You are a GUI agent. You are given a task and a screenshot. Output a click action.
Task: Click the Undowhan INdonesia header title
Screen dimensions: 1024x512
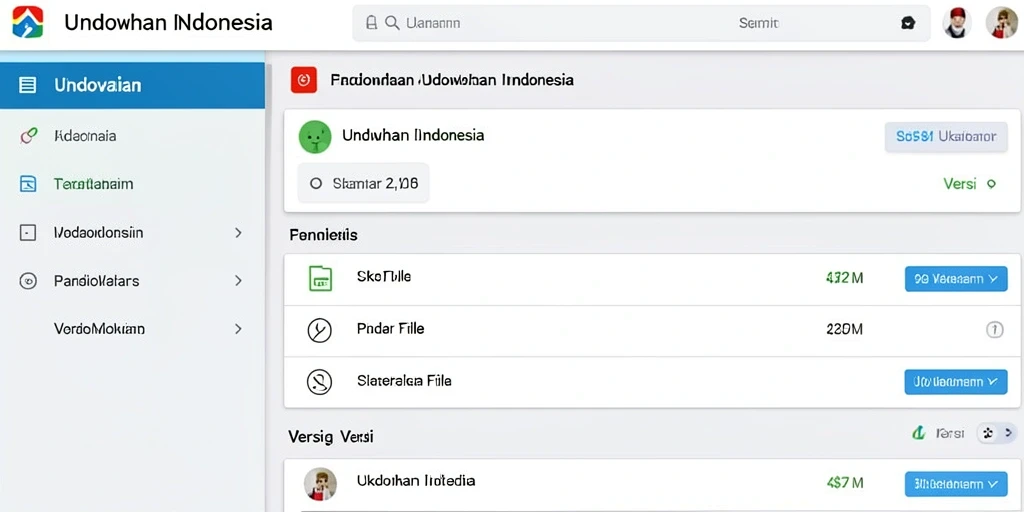point(168,23)
